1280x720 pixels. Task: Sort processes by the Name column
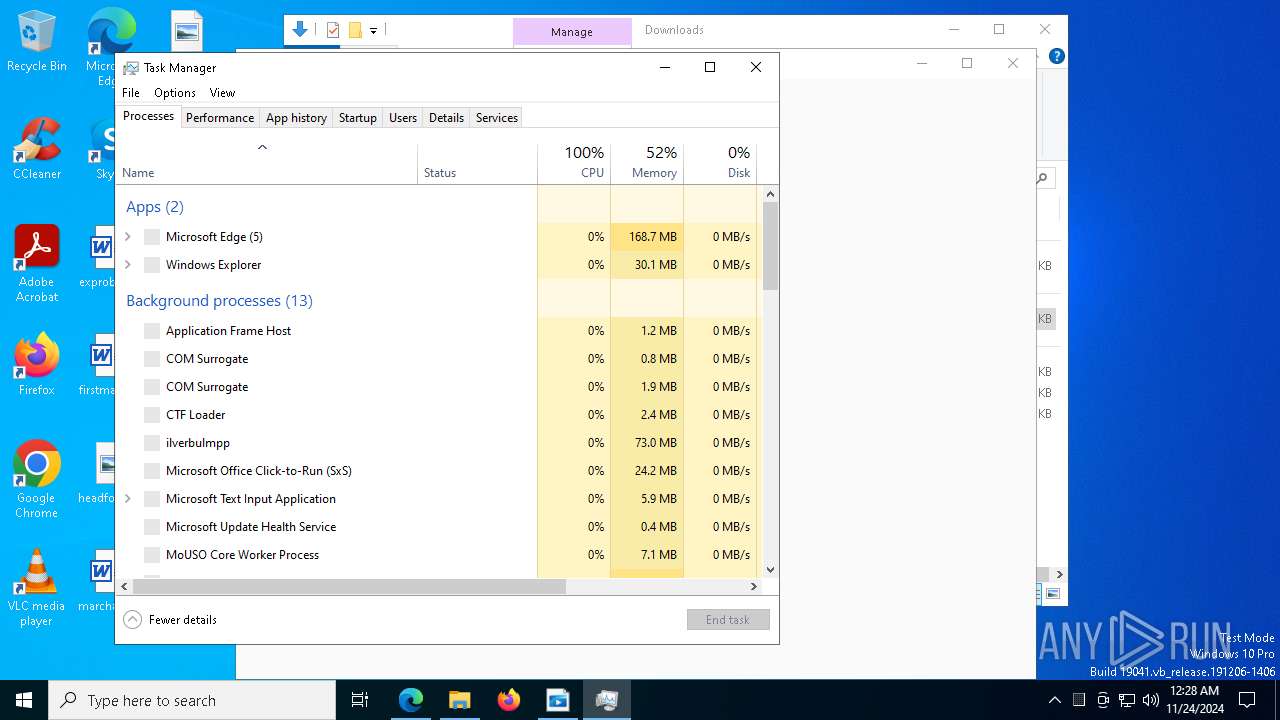[x=267, y=164]
